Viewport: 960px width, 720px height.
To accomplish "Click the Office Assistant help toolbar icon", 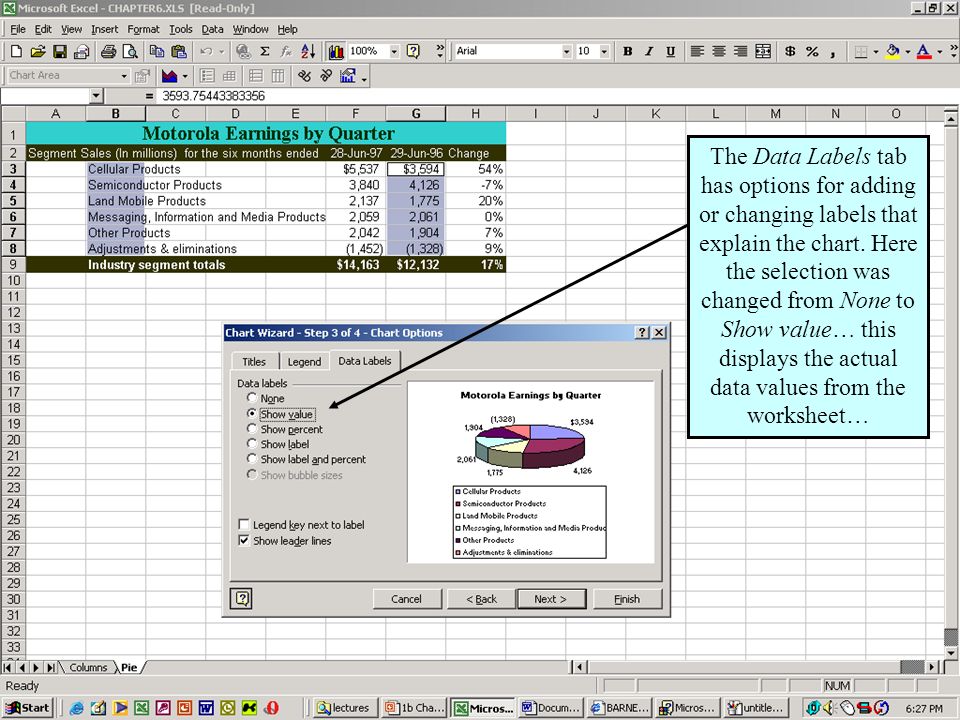I will 414,52.
